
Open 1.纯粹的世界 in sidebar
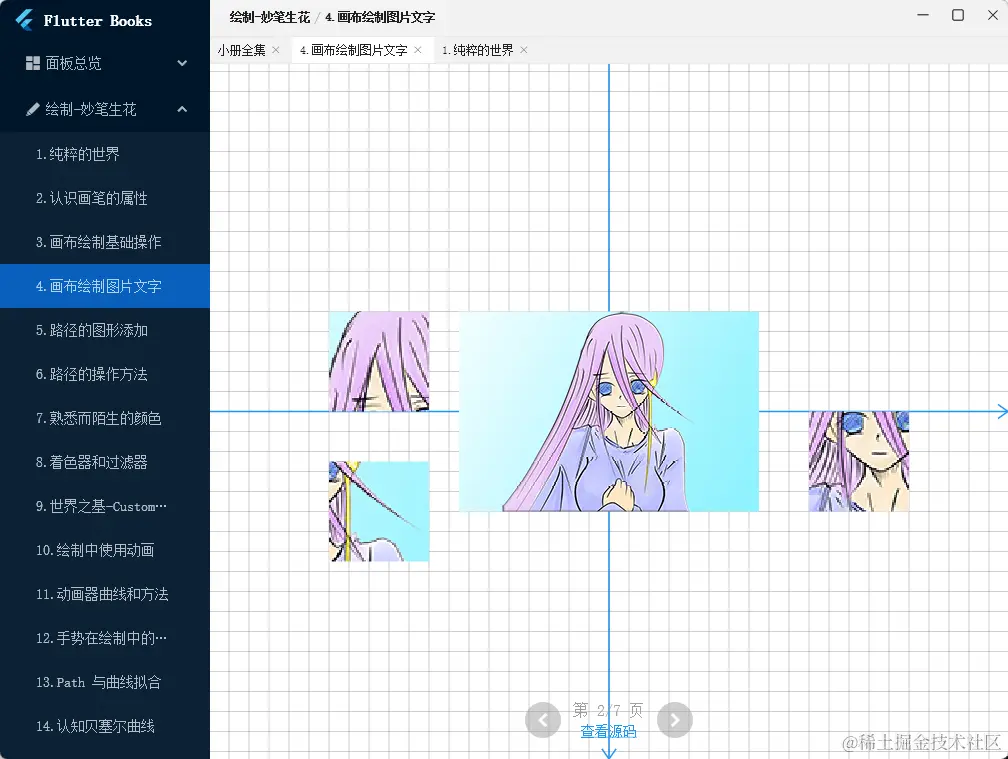click(105, 154)
